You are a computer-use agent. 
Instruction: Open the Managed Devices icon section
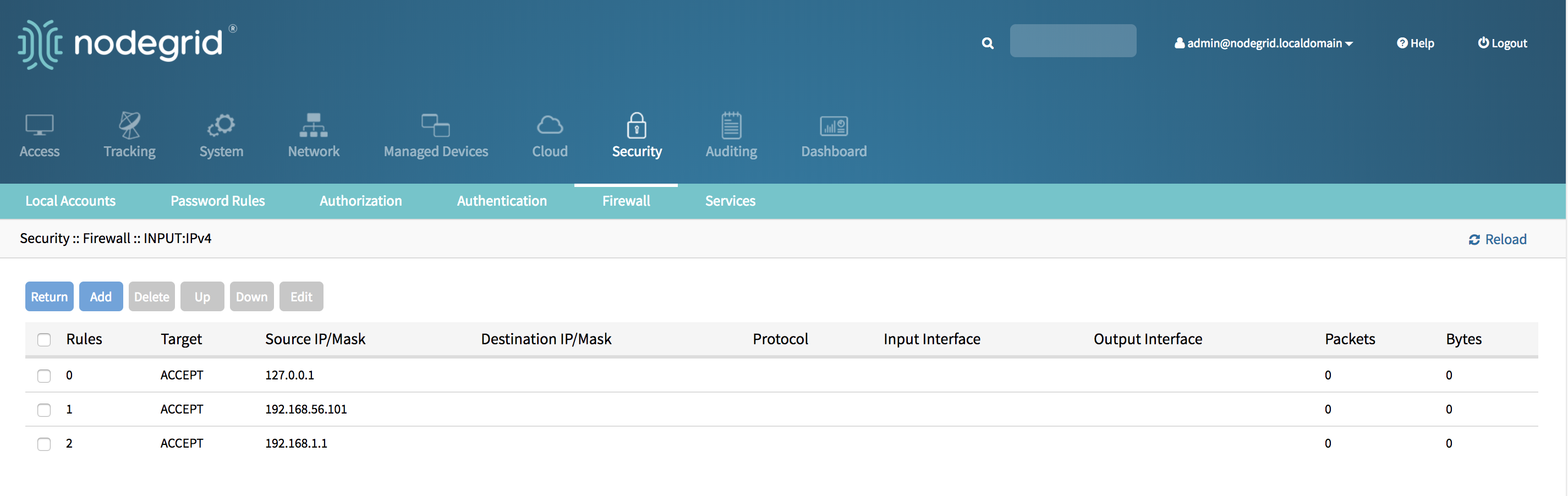coord(436,135)
